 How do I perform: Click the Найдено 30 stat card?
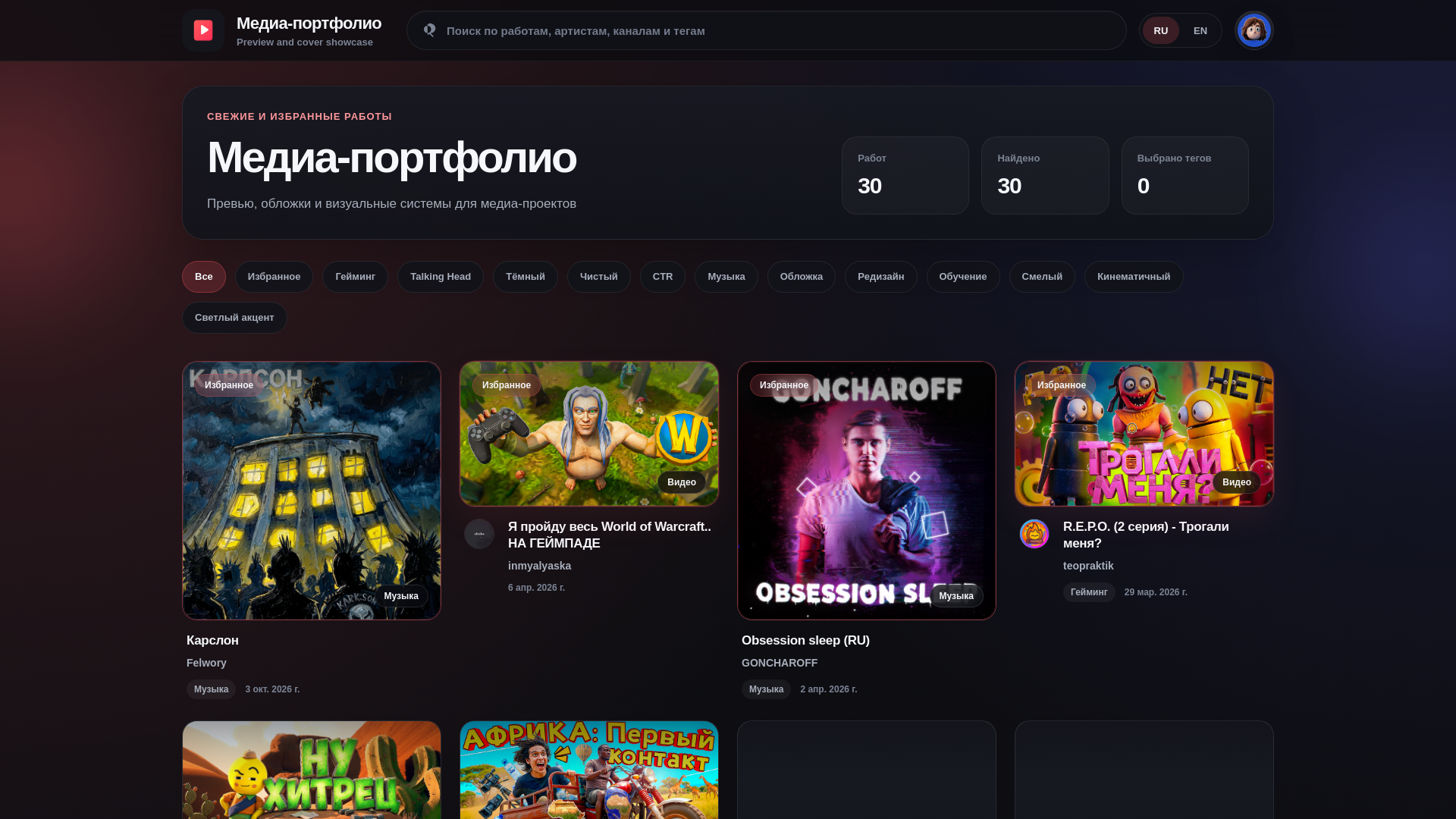click(1045, 176)
